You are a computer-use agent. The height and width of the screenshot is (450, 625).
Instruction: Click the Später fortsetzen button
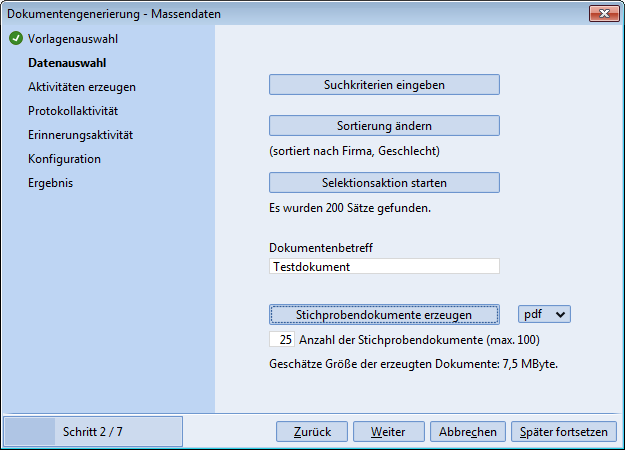pos(563,432)
